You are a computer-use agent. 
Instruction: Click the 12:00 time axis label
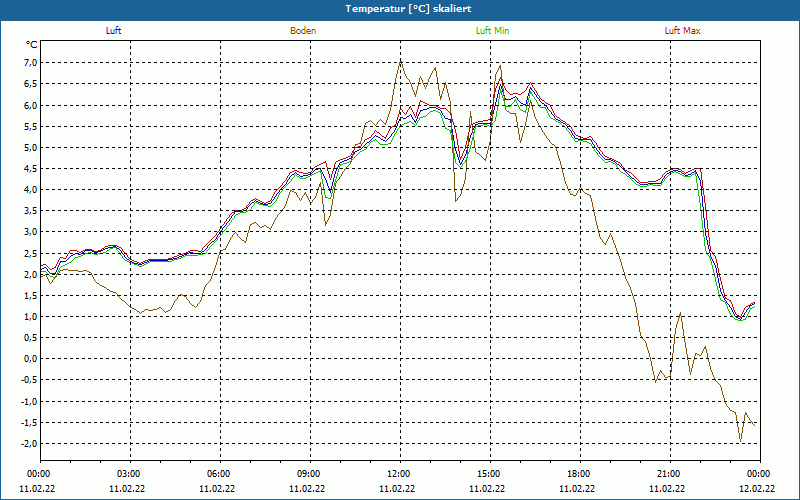398,474
